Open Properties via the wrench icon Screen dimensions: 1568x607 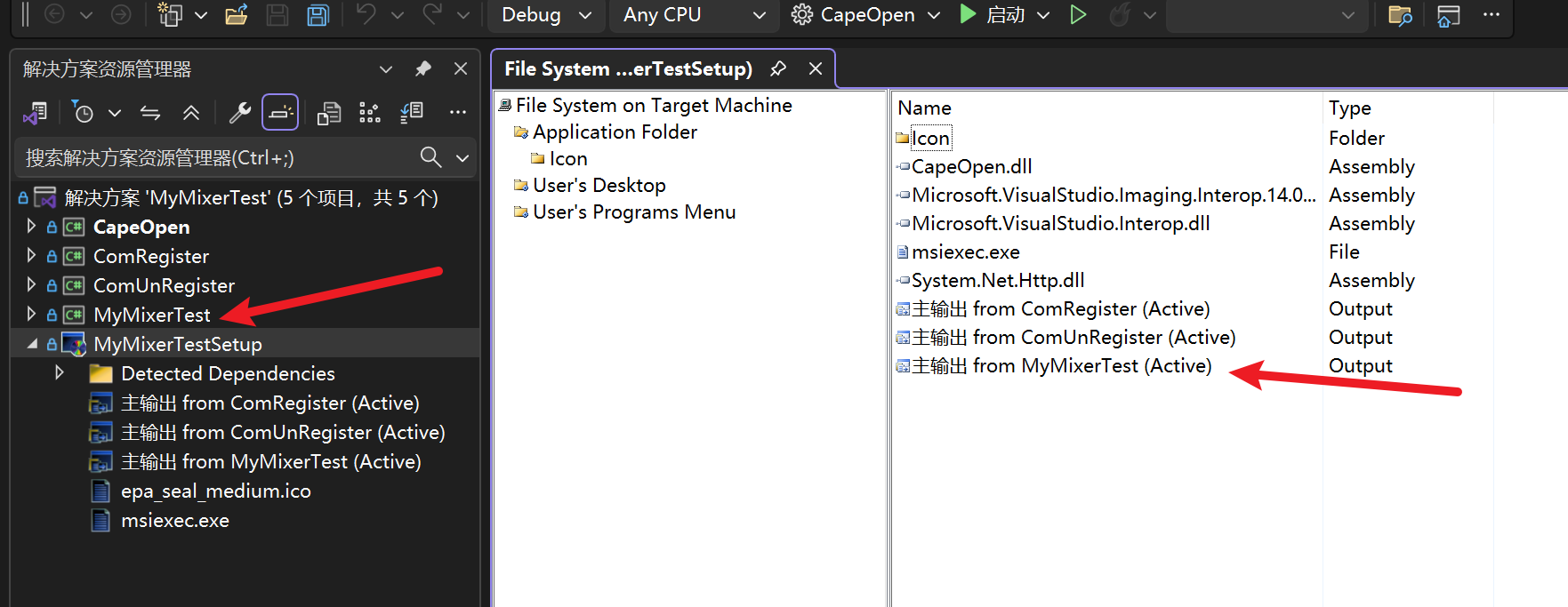pyautogui.click(x=239, y=112)
